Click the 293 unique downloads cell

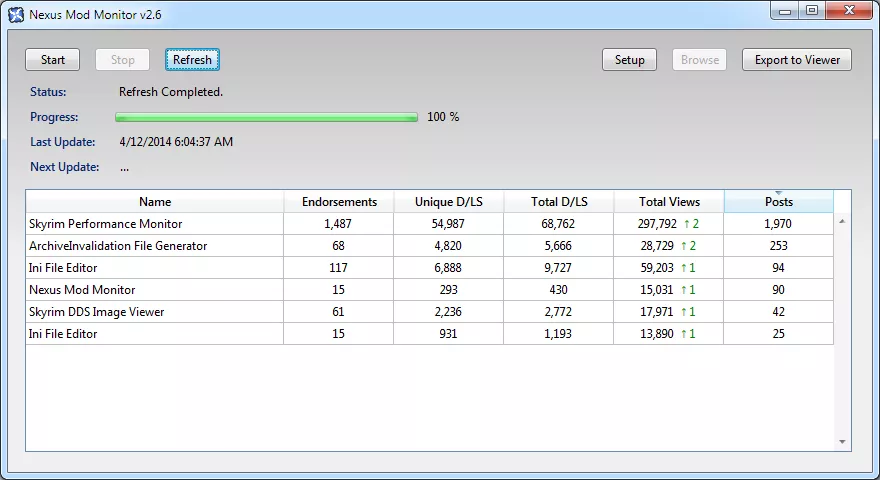click(x=448, y=290)
